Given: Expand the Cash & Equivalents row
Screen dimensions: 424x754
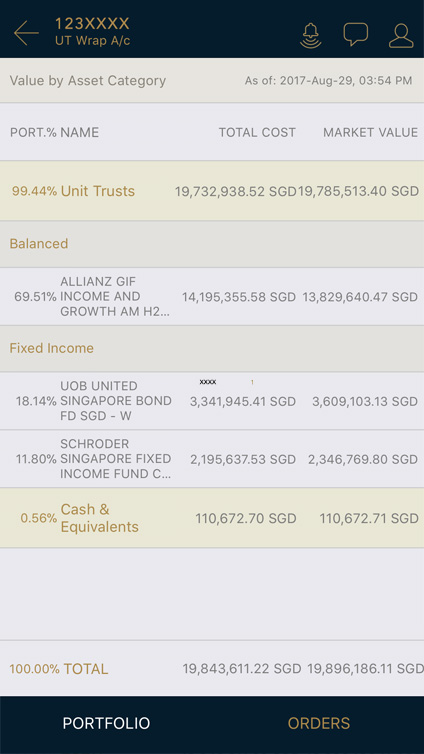Looking at the screenshot, I should (212, 518).
